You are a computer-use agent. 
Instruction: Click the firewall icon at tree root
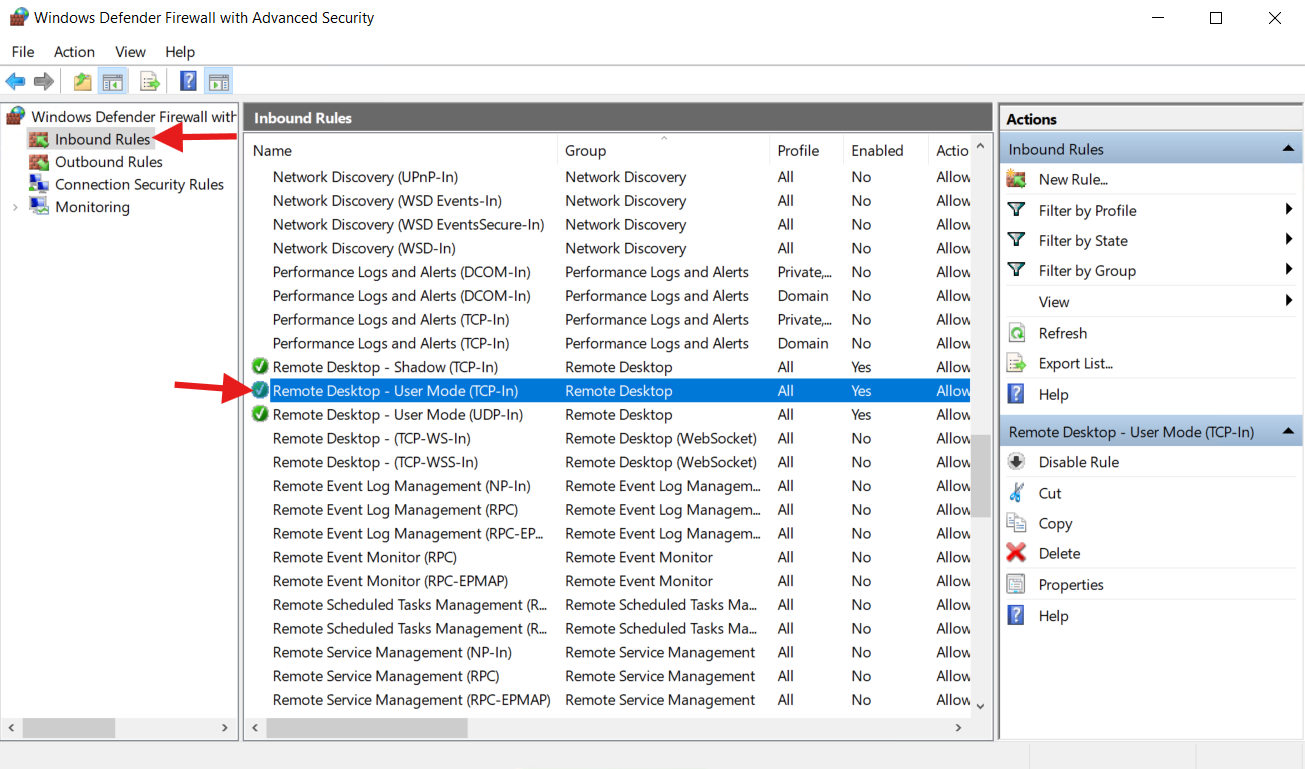pos(16,116)
